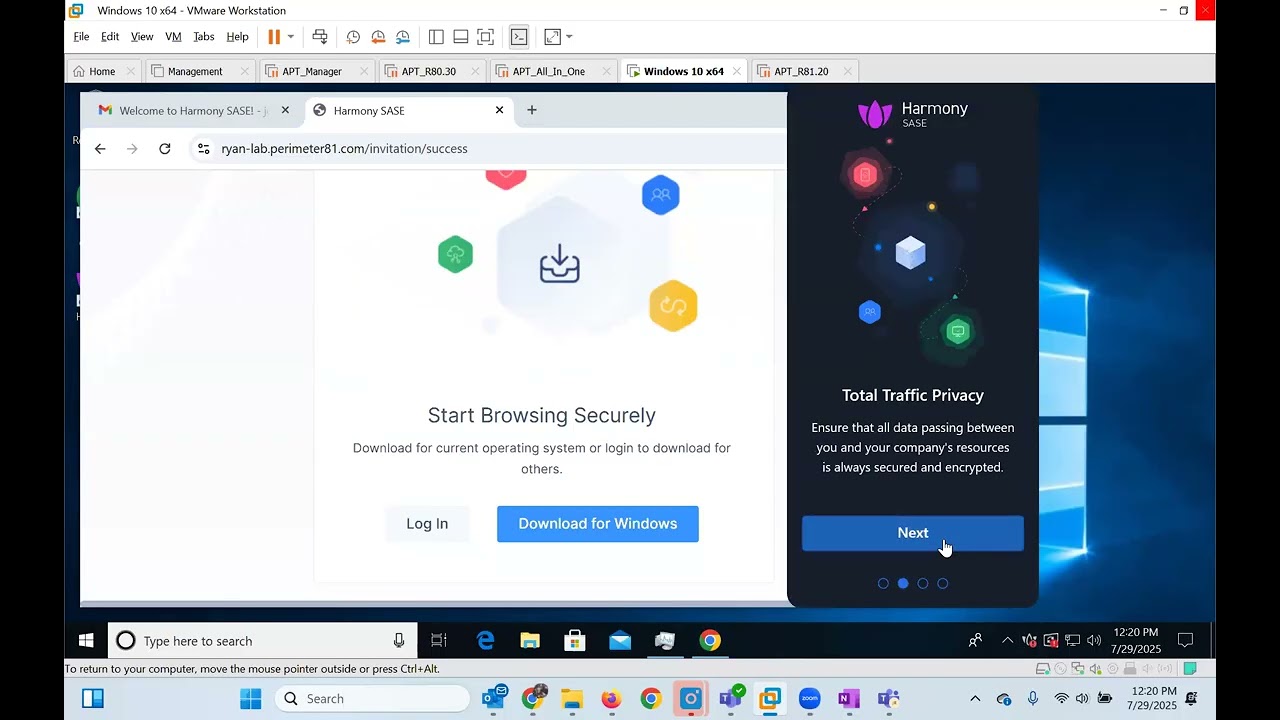Viewport: 1280px width, 720px height.
Task: Open the Windows 10 Start menu in VM
Action: (x=87, y=641)
